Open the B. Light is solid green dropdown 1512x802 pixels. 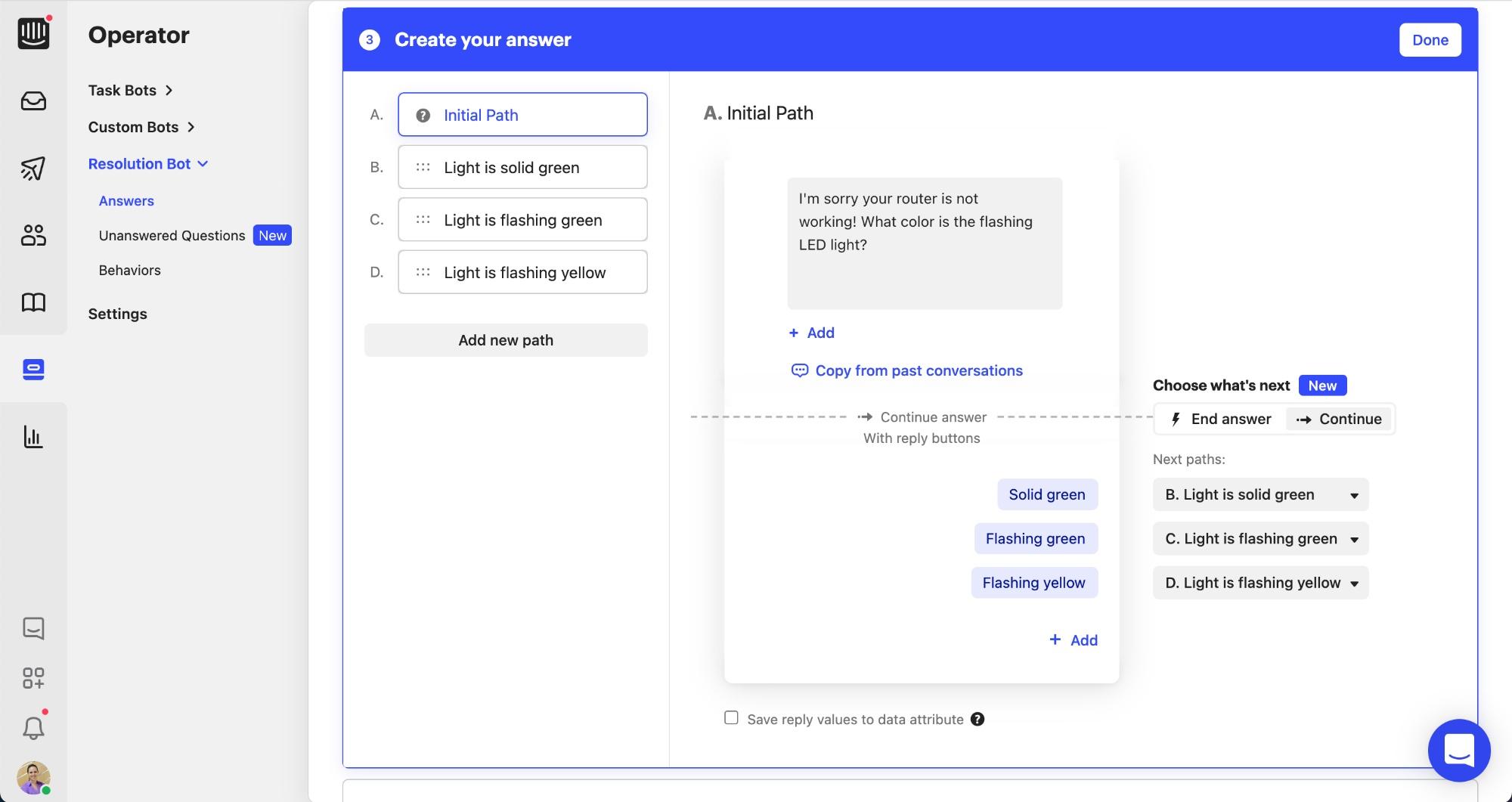(1261, 495)
